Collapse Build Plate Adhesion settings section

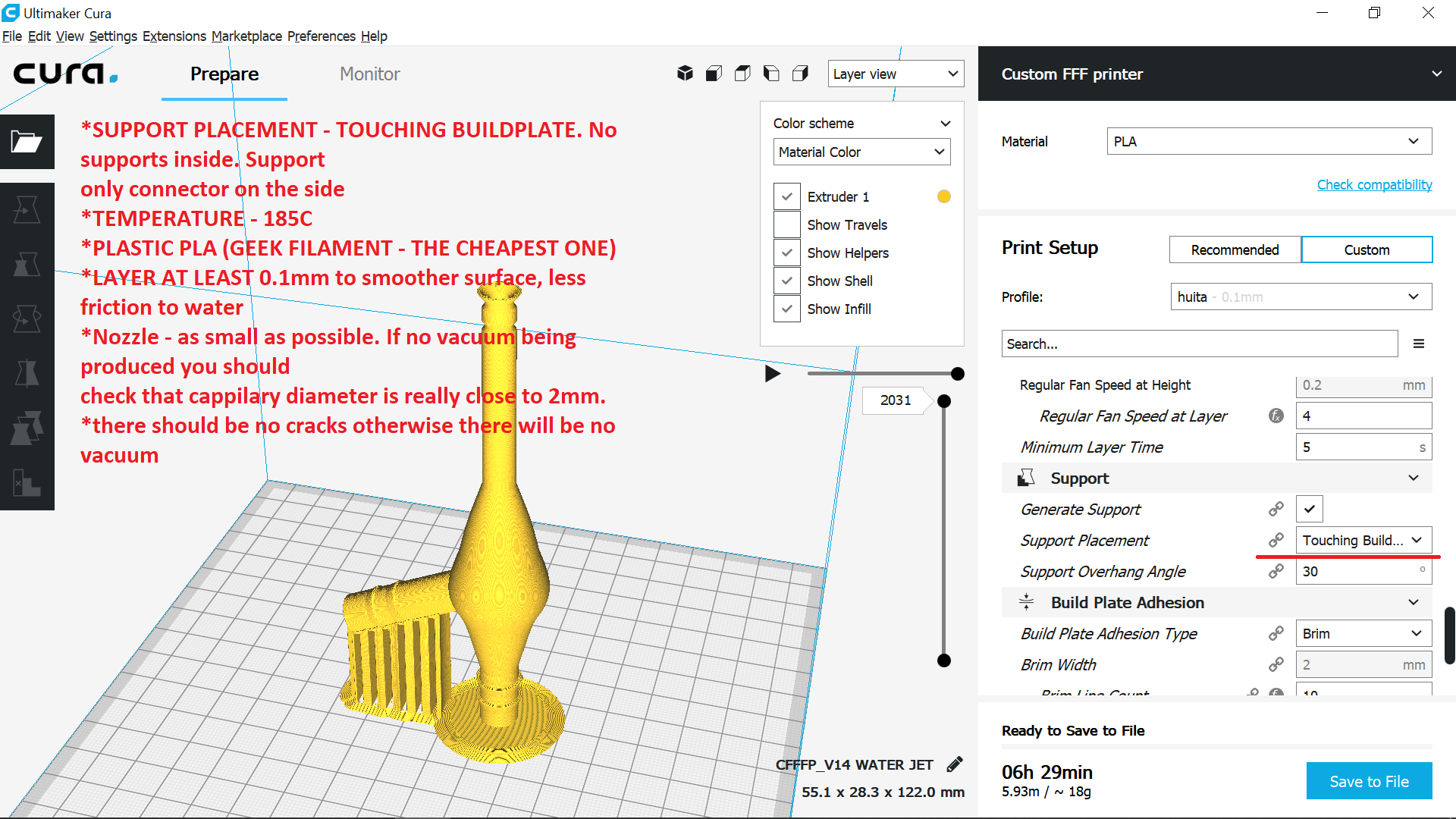pyautogui.click(x=1414, y=602)
